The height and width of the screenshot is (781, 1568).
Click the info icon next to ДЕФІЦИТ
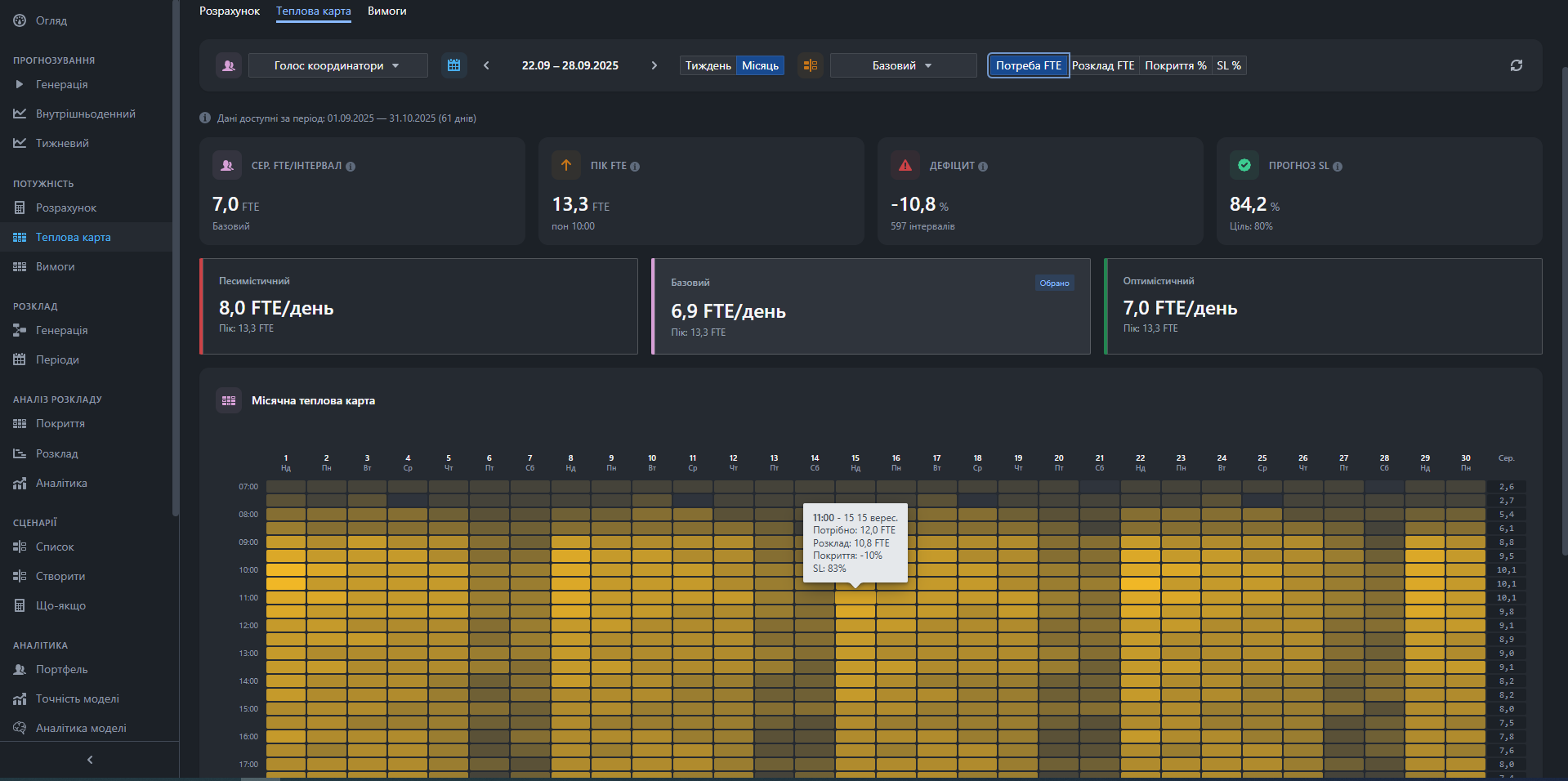point(983,167)
